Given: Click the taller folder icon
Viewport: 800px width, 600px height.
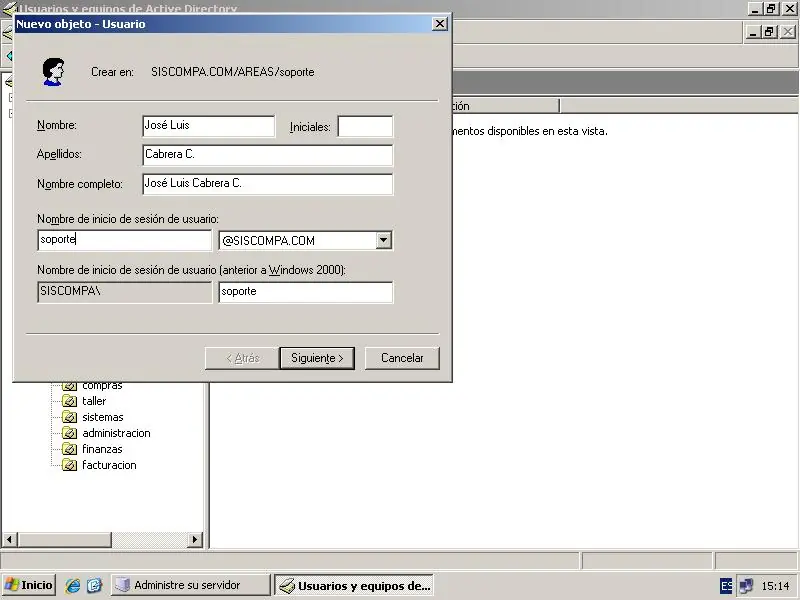Looking at the screenshot, I should [69, 401].
